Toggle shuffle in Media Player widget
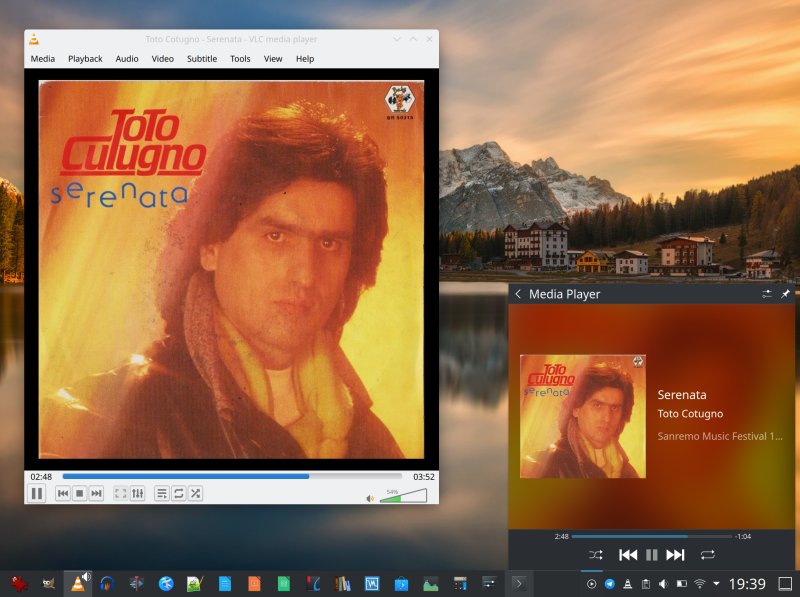800x597 pixels. tap(595, 555)
